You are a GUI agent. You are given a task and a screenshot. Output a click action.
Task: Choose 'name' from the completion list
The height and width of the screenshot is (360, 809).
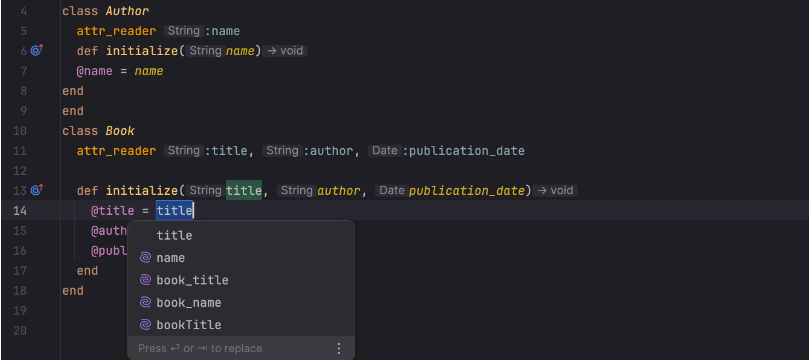241,258
